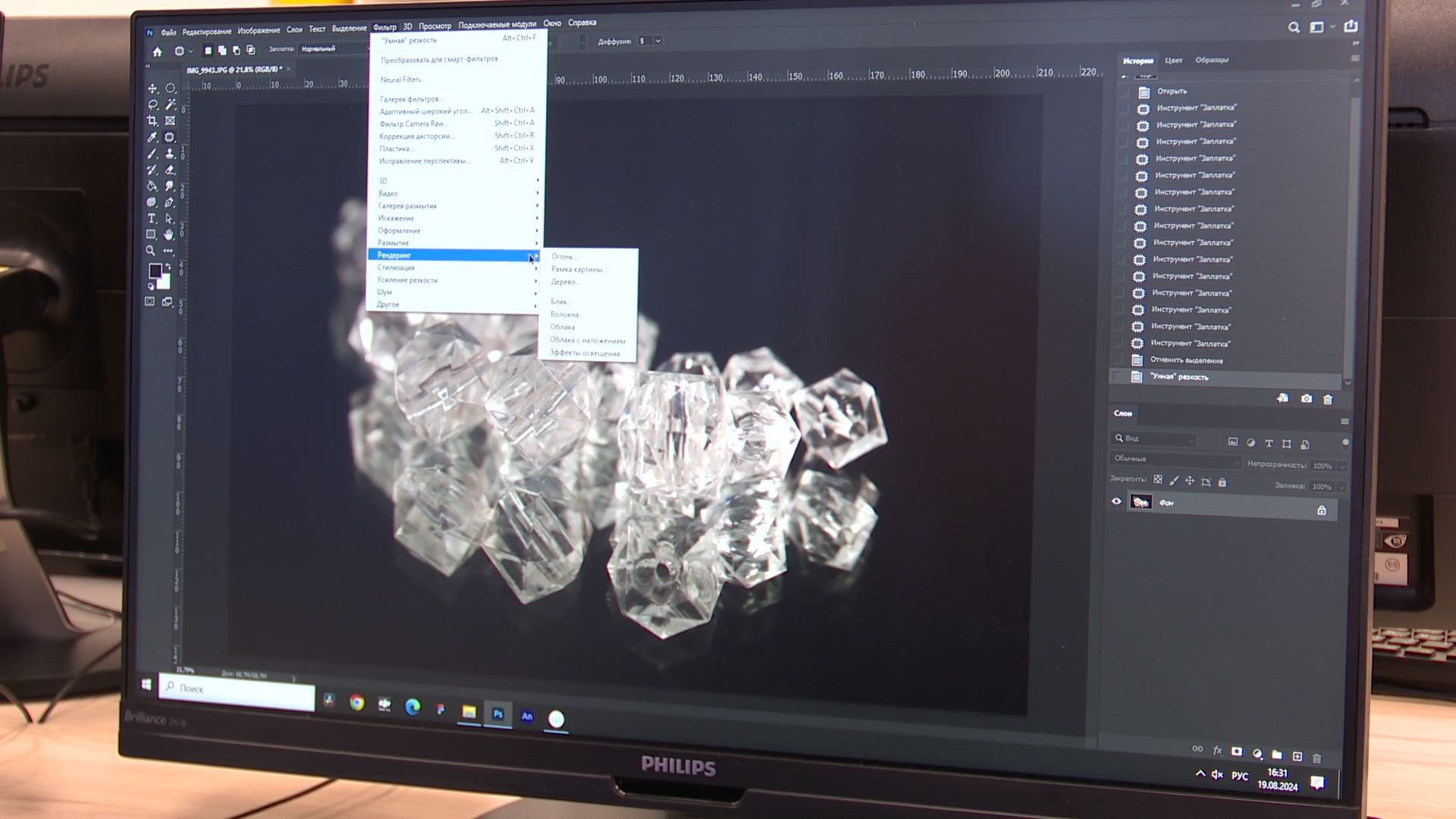Select the Clone Stamp tool
The image size is (1456, 819).
(170, 153)
